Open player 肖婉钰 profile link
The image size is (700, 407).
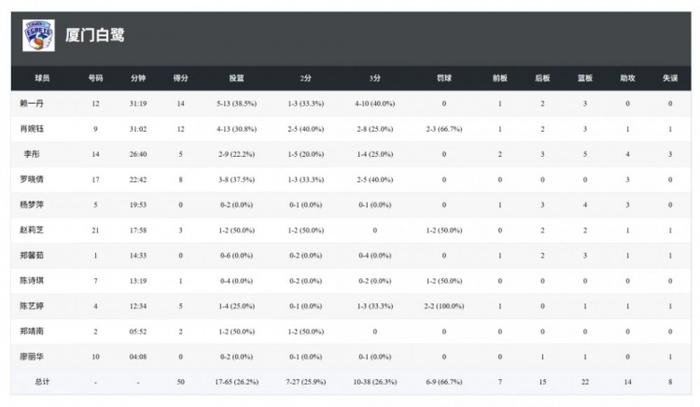(32, 129)
